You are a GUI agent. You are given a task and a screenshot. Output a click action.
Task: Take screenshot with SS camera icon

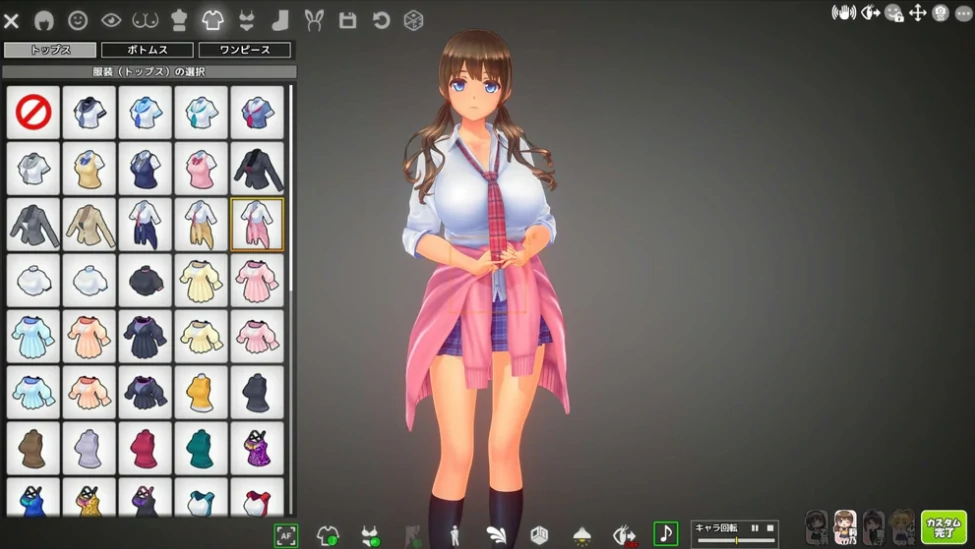click(x=941, y=12)
